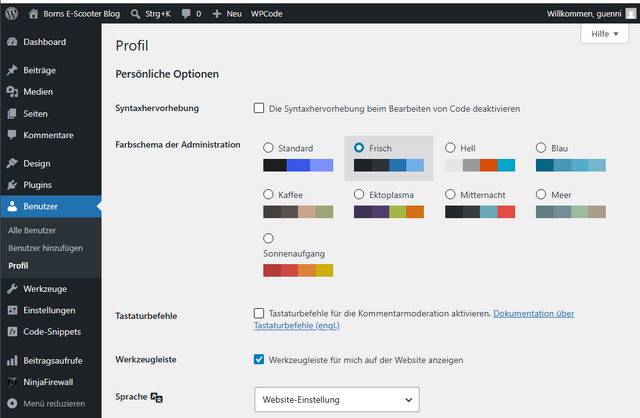Click the Dashboard gauge icon

click(12, 42)
